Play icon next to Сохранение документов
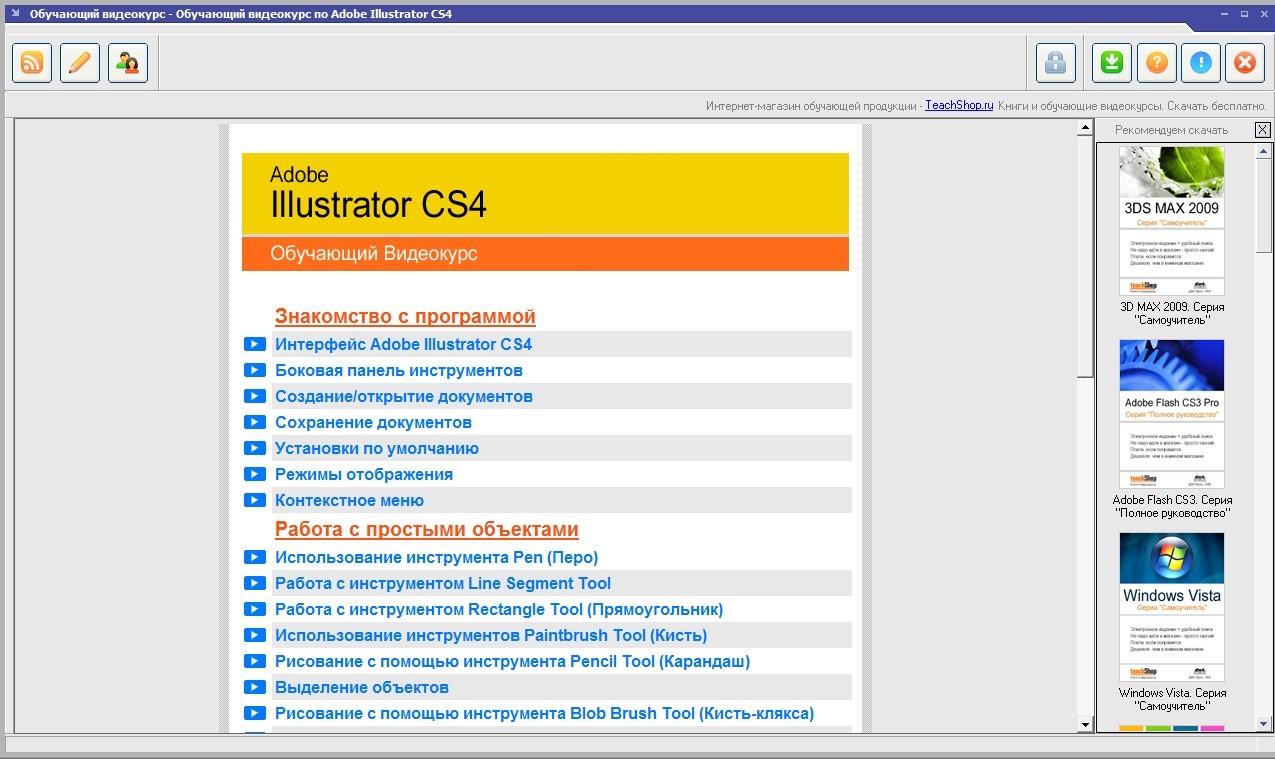The width and height of the screenshot is (1275, 759). tap(255, 422)
